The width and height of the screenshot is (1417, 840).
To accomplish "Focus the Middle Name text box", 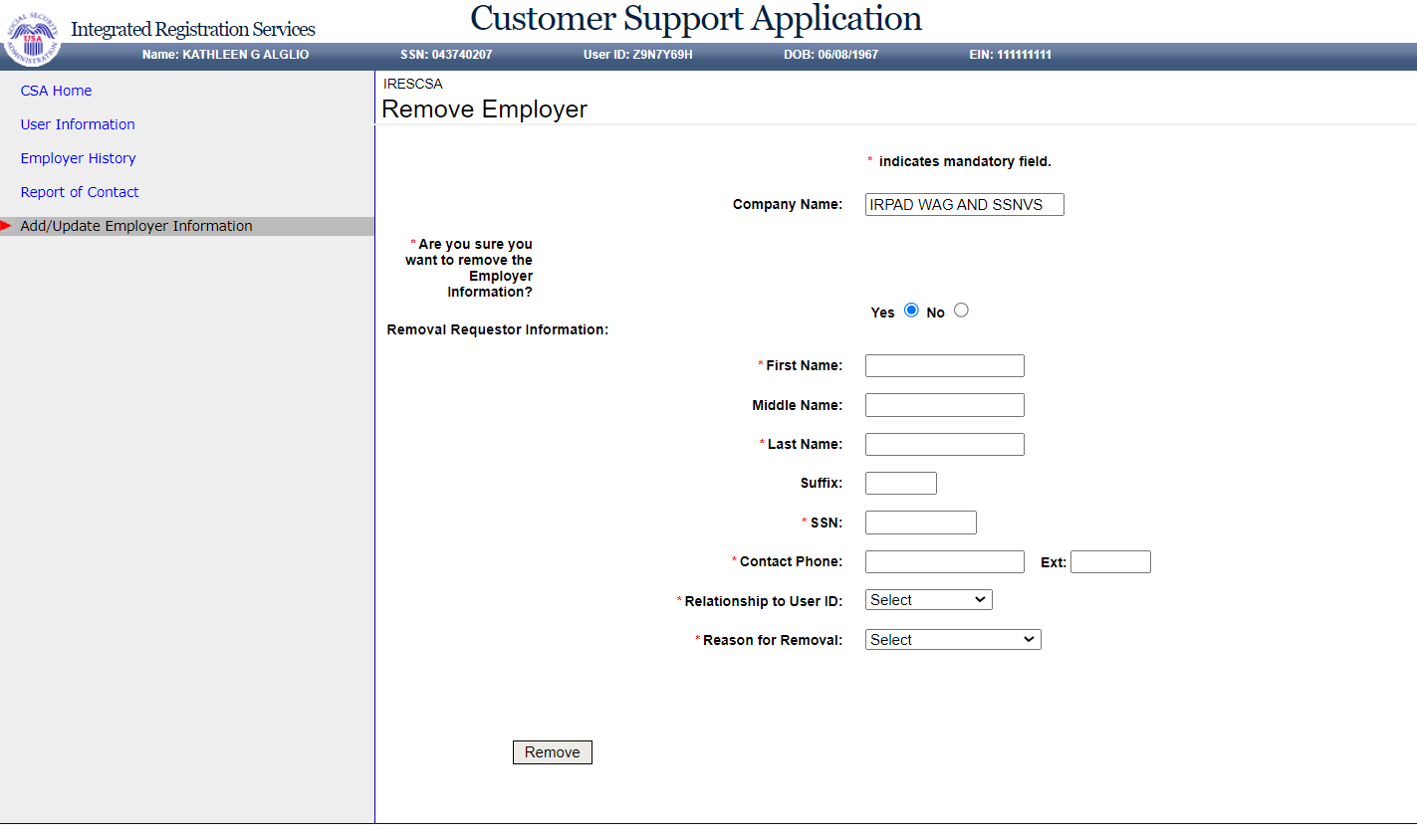I will (x=944, y=405).
